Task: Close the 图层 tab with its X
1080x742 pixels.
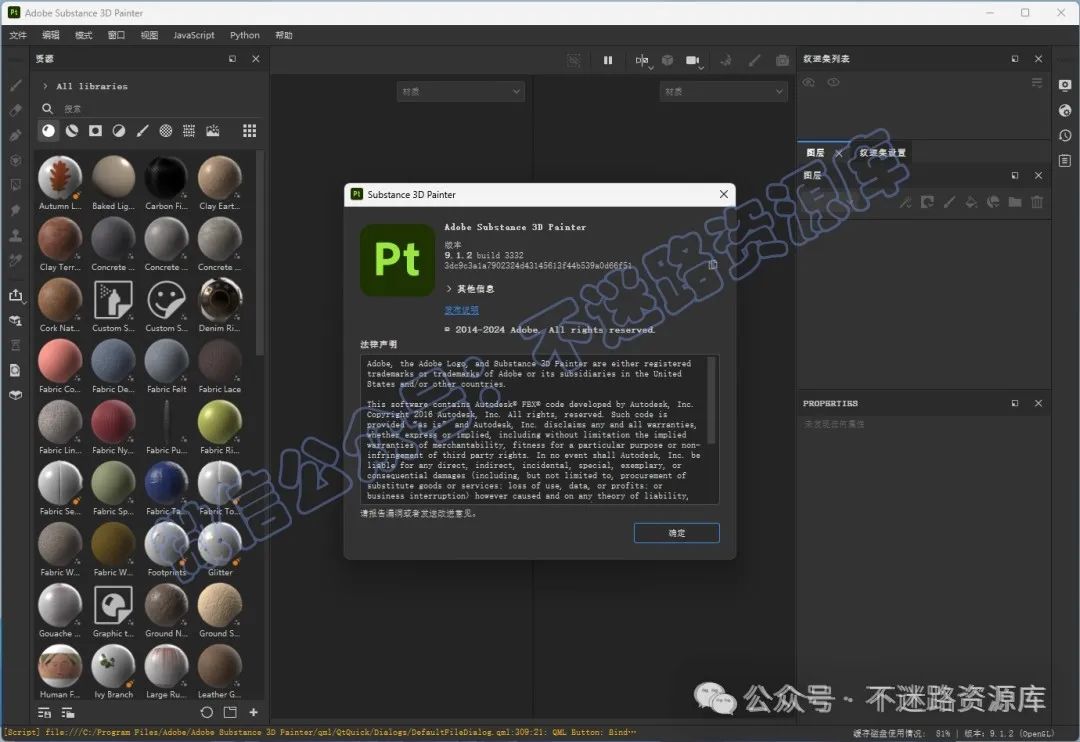Action: click(838, 153)
